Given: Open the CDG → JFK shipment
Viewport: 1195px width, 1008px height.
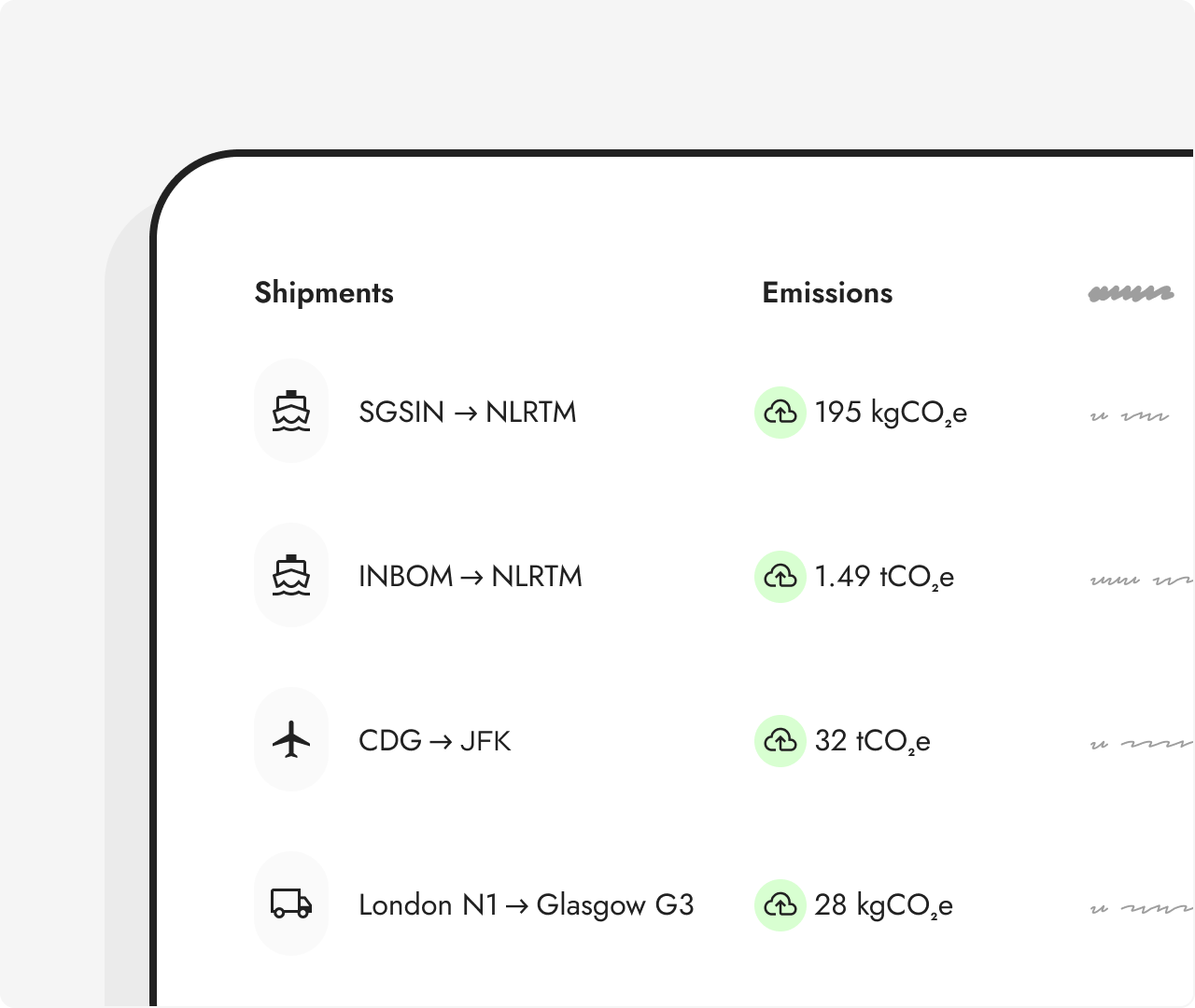Looking at the screenshot, I should (x=435, y=740).
